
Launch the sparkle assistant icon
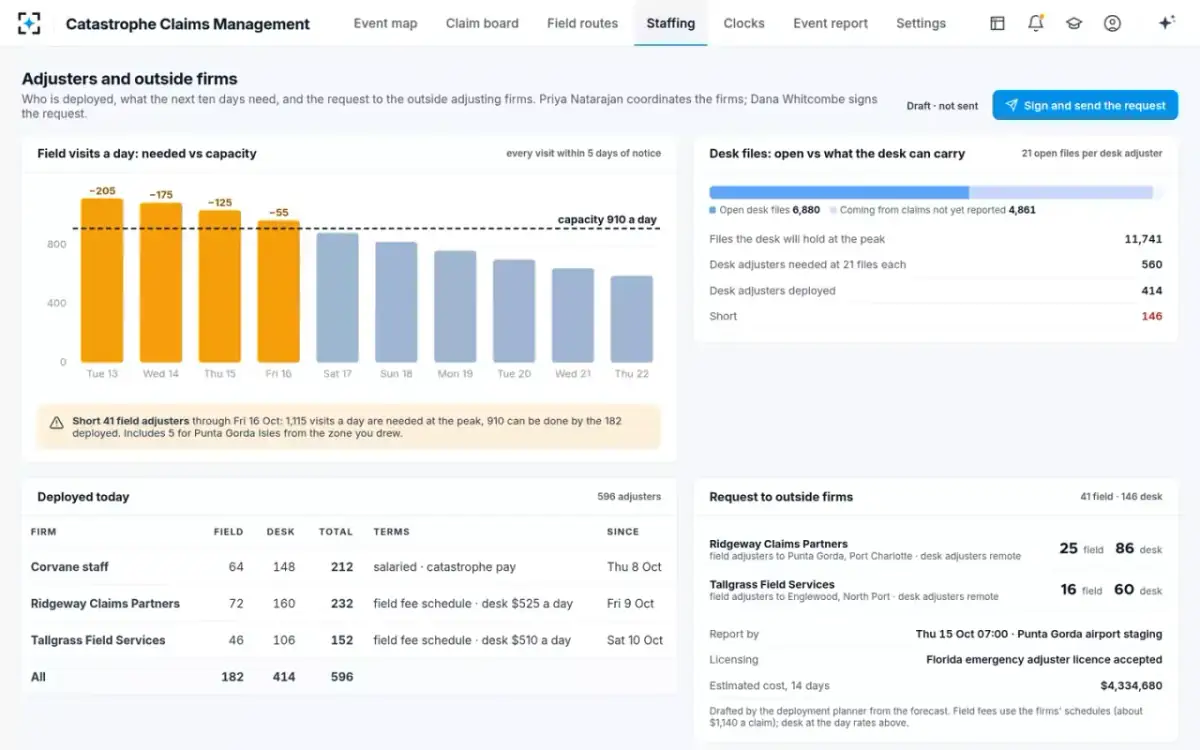[1166, 23]
